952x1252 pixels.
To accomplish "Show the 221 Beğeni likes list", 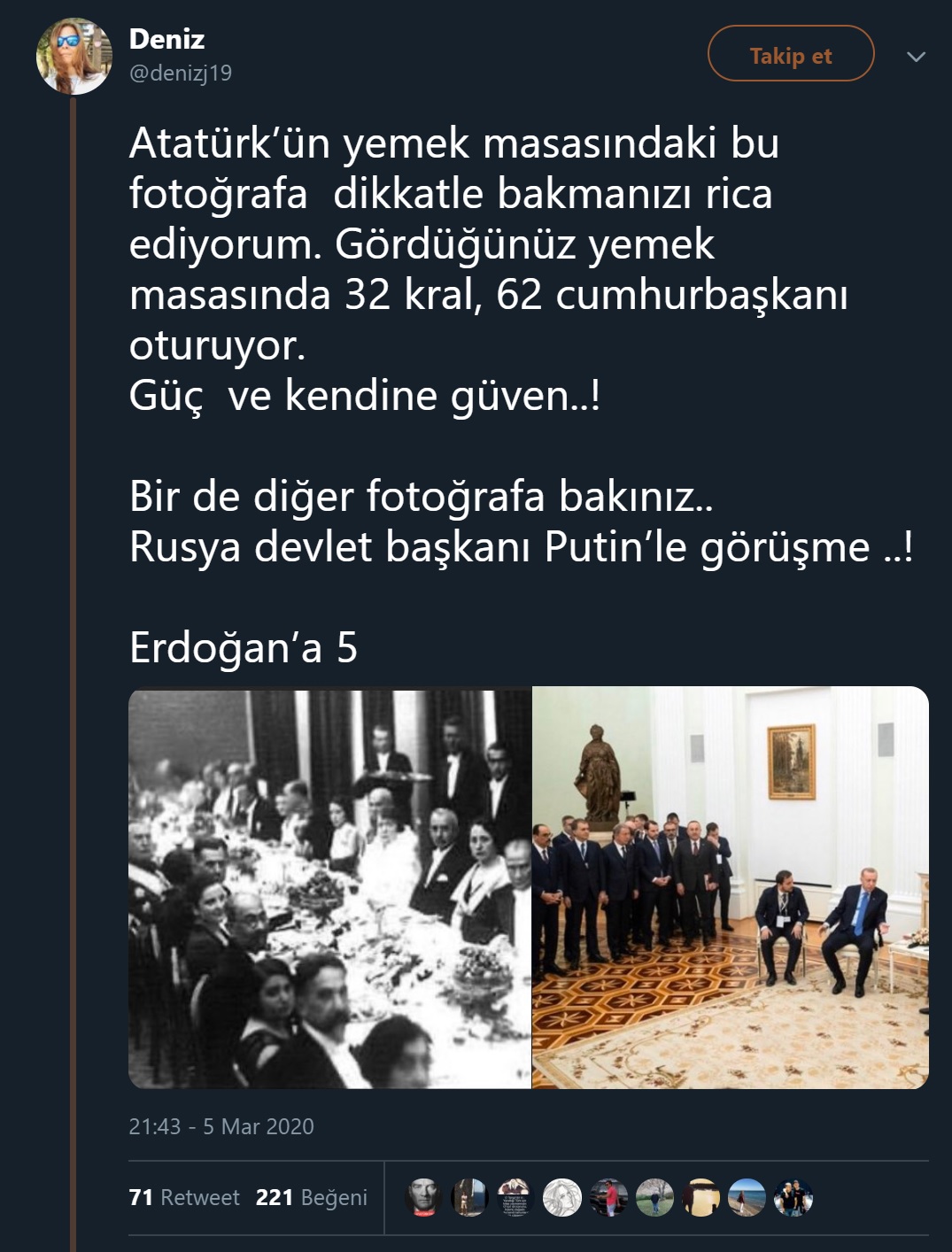I will click(x=311, y=1198).
